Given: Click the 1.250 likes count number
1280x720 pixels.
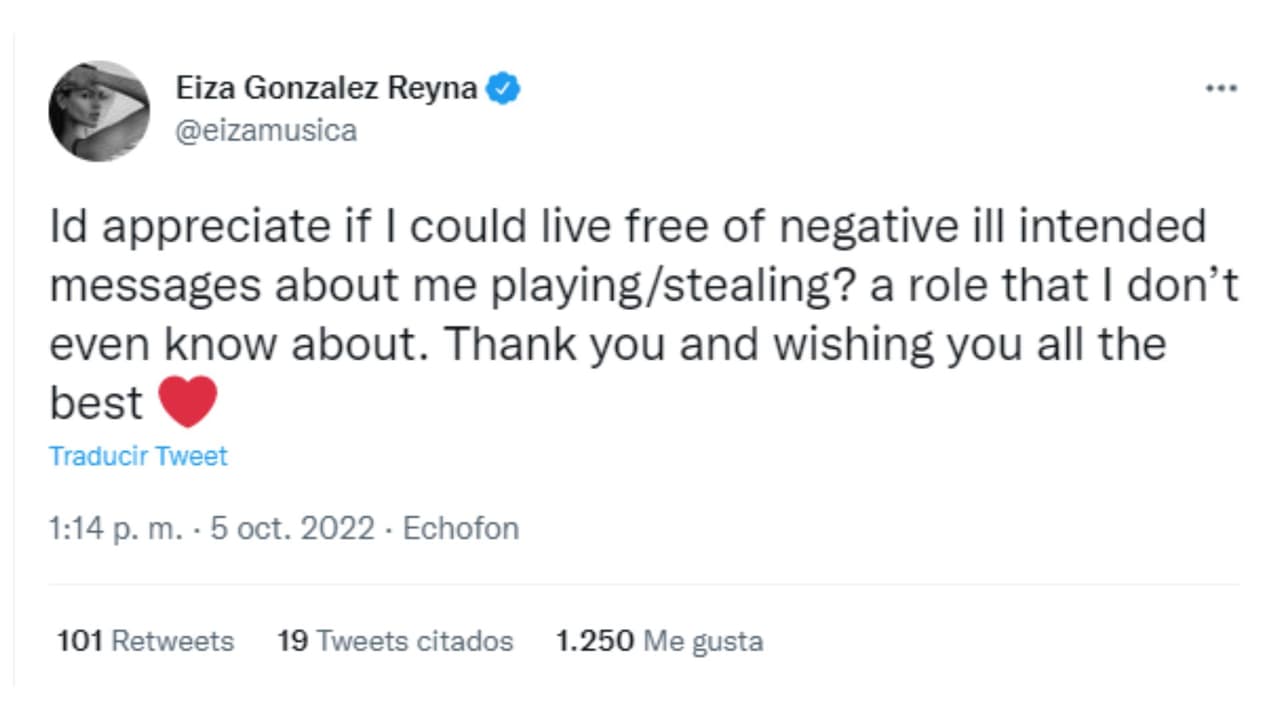Looking at the screenshot, I should 594,641.
